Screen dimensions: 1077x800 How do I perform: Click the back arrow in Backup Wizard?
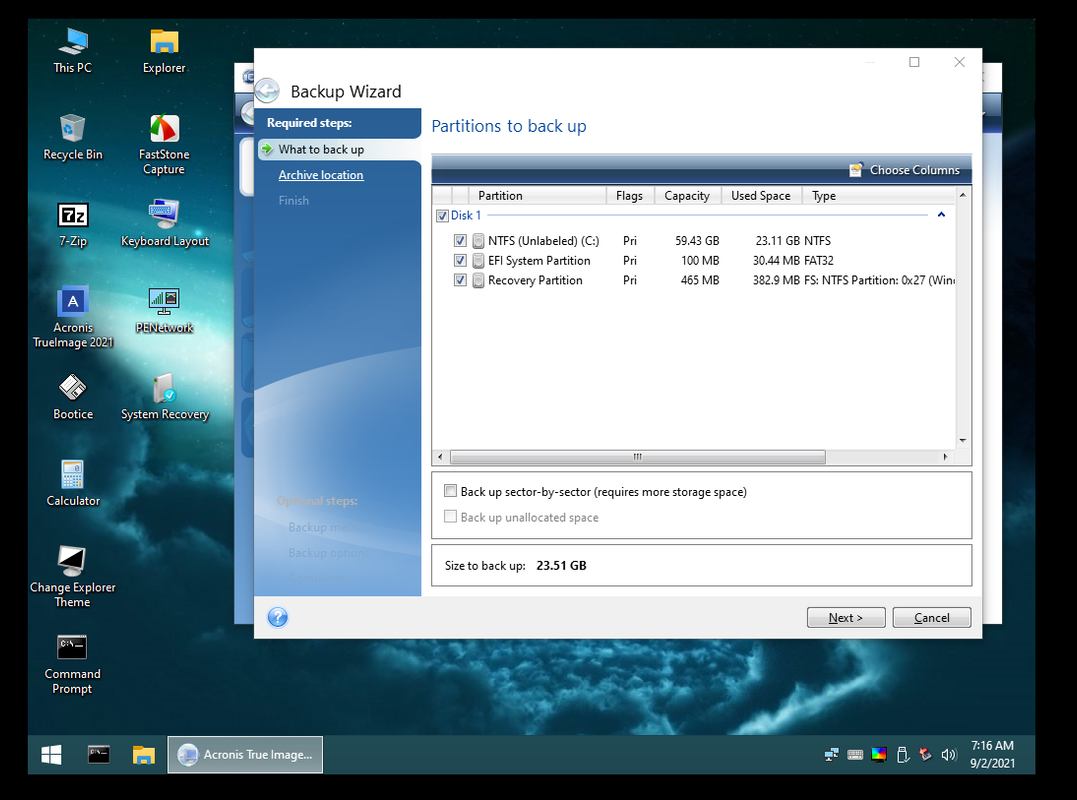coord(267,91)
